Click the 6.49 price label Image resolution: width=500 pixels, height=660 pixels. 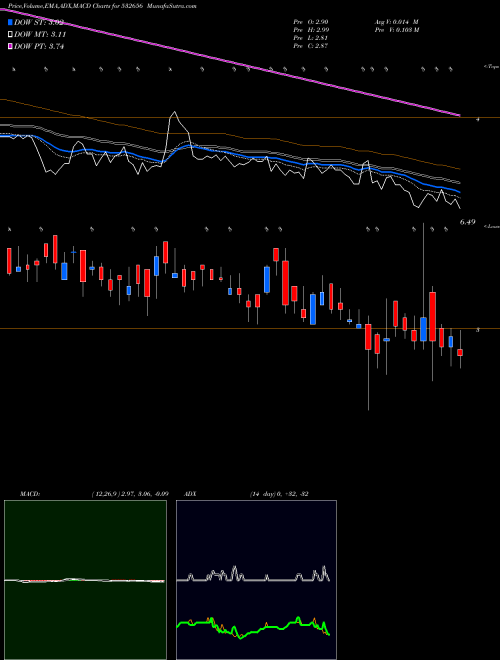[x=467, y=222]
